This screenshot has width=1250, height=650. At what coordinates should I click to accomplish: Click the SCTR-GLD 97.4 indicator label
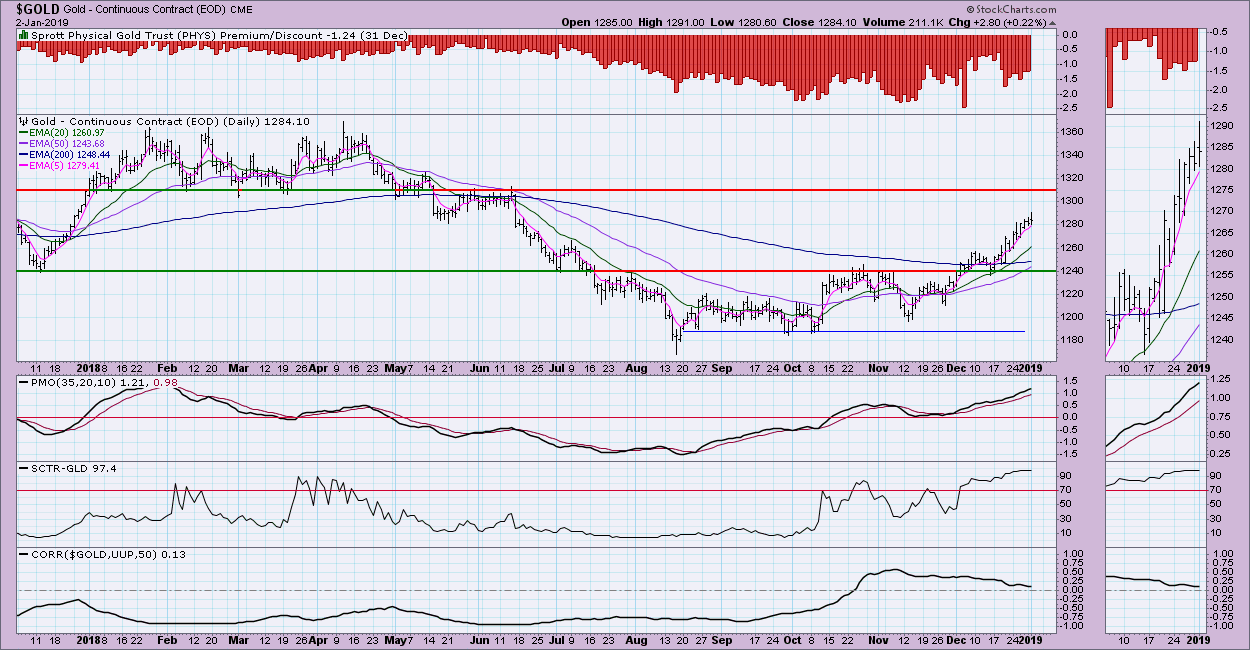62,467
